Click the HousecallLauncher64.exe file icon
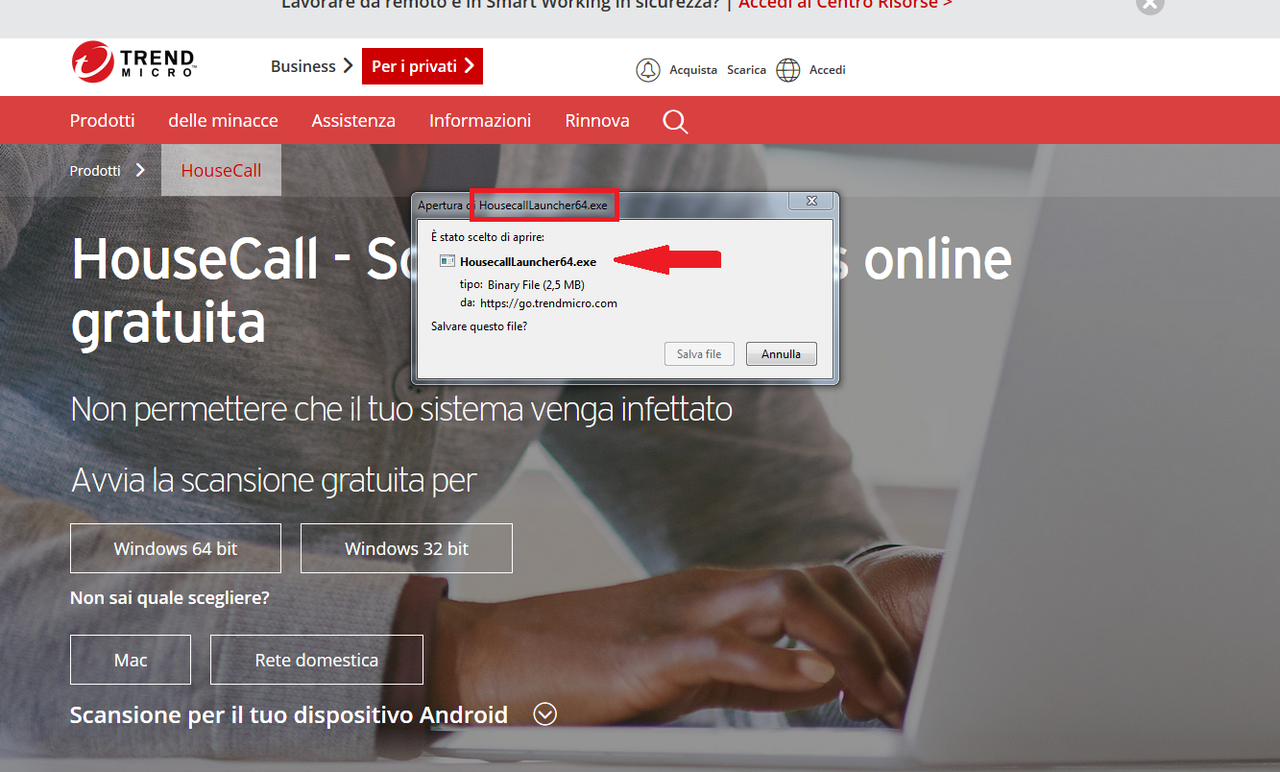Image resolution: width=1280 pixels, height=772 pixels. [447, 262]
